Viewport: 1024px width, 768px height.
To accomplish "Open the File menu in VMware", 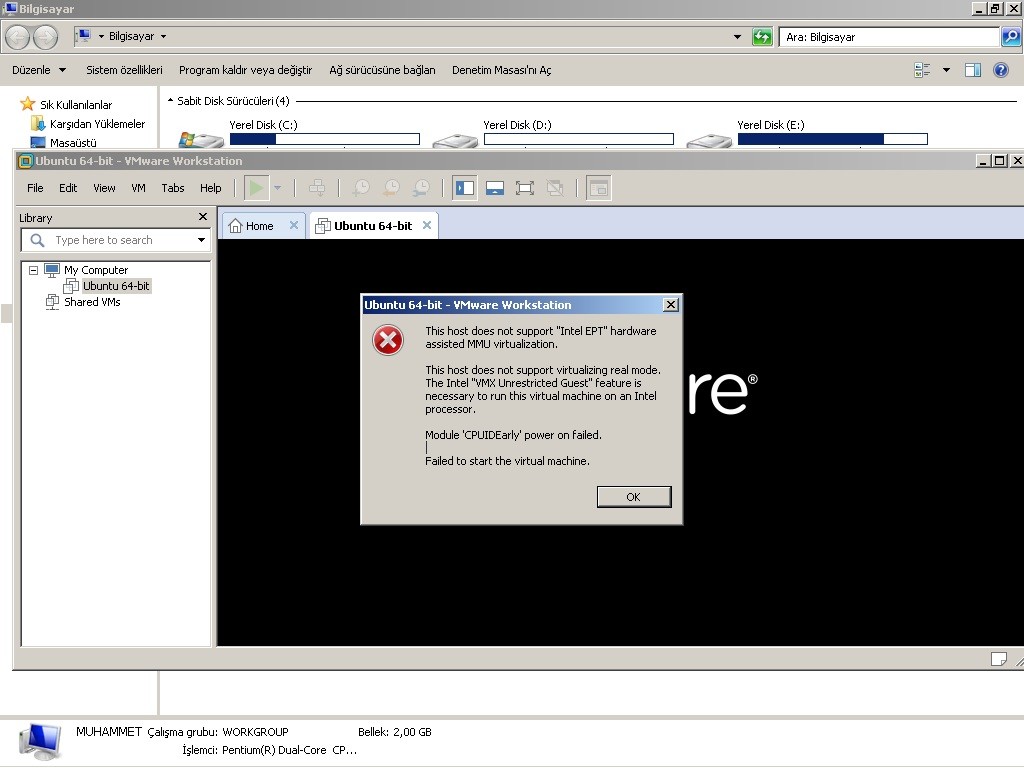I will click(x=35, y=188).
